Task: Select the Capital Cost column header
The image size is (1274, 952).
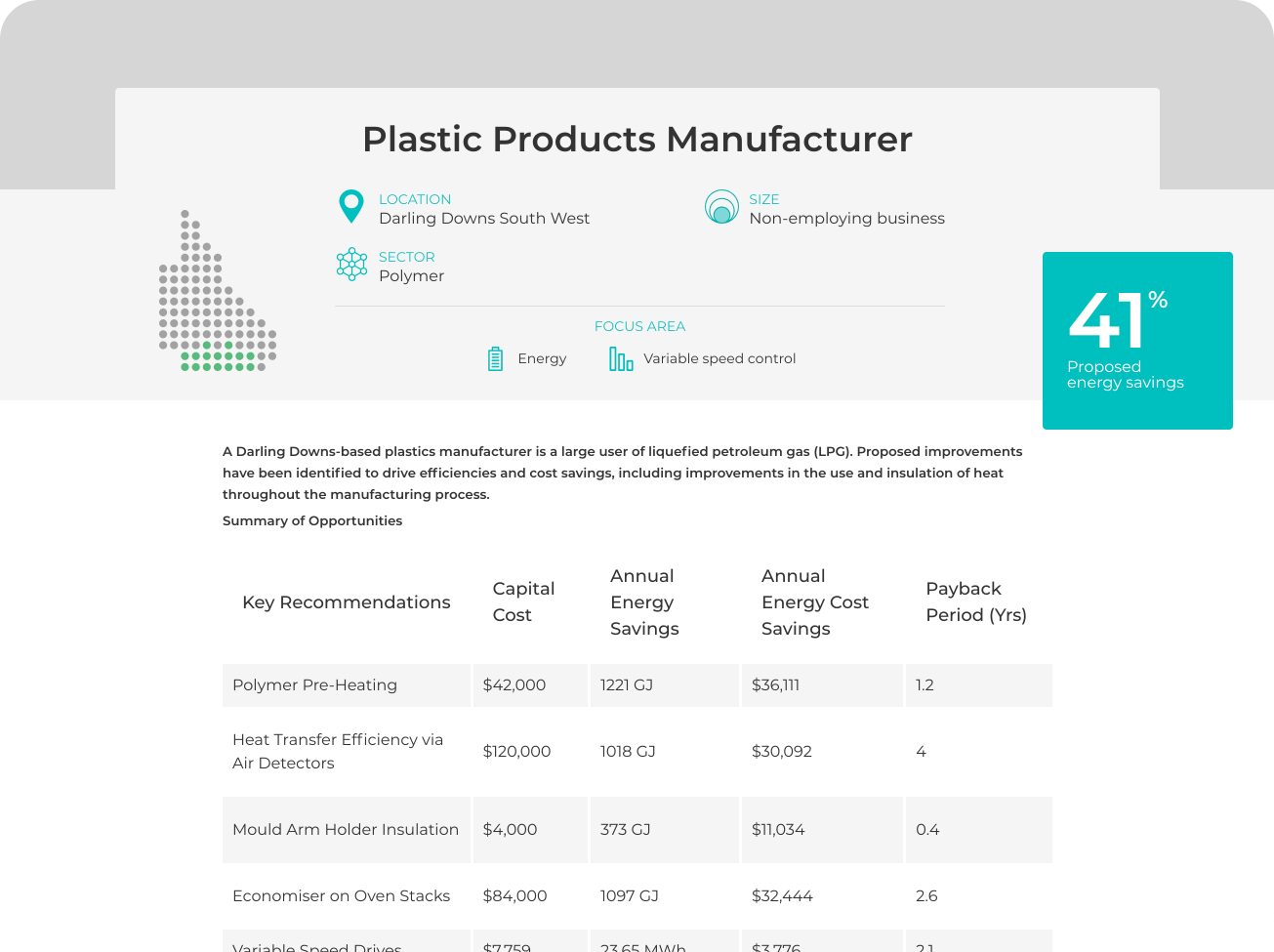Action: click(523, 601)
